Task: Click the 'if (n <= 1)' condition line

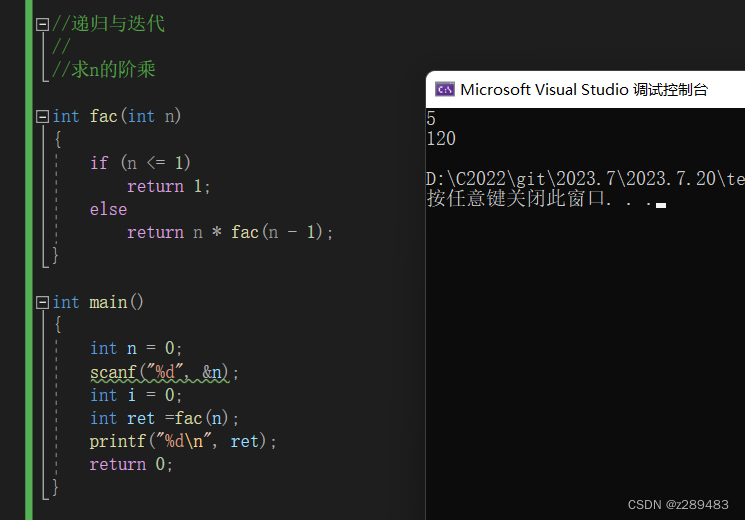Action: 140,163
